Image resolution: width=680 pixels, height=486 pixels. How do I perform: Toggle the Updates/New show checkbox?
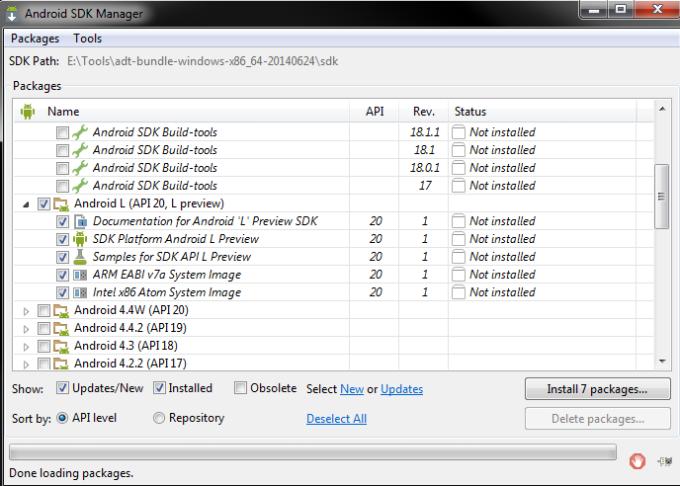click(x=62, y=388)
